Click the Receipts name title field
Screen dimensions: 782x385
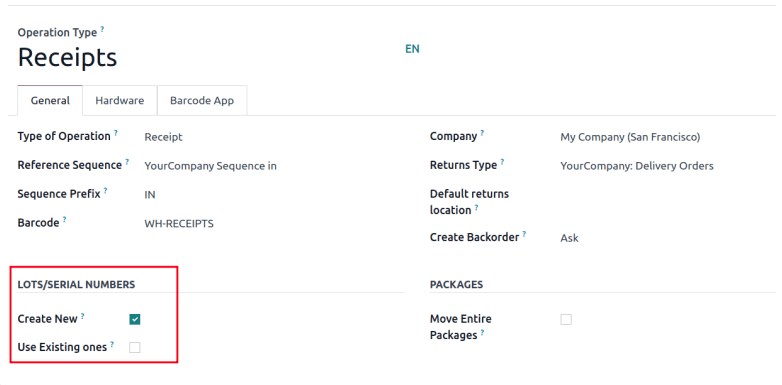coord(208,57)
